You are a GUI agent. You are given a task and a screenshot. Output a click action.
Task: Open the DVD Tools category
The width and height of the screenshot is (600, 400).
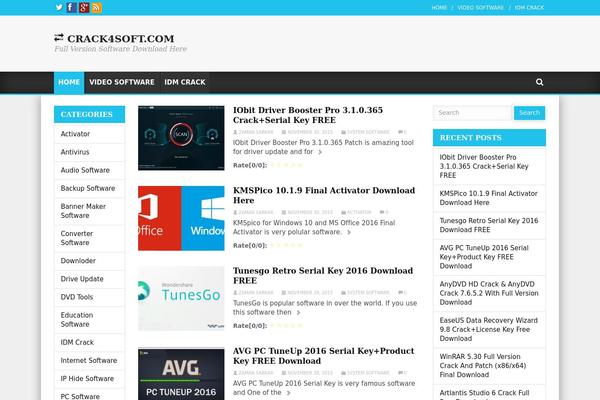click(77, 297)
